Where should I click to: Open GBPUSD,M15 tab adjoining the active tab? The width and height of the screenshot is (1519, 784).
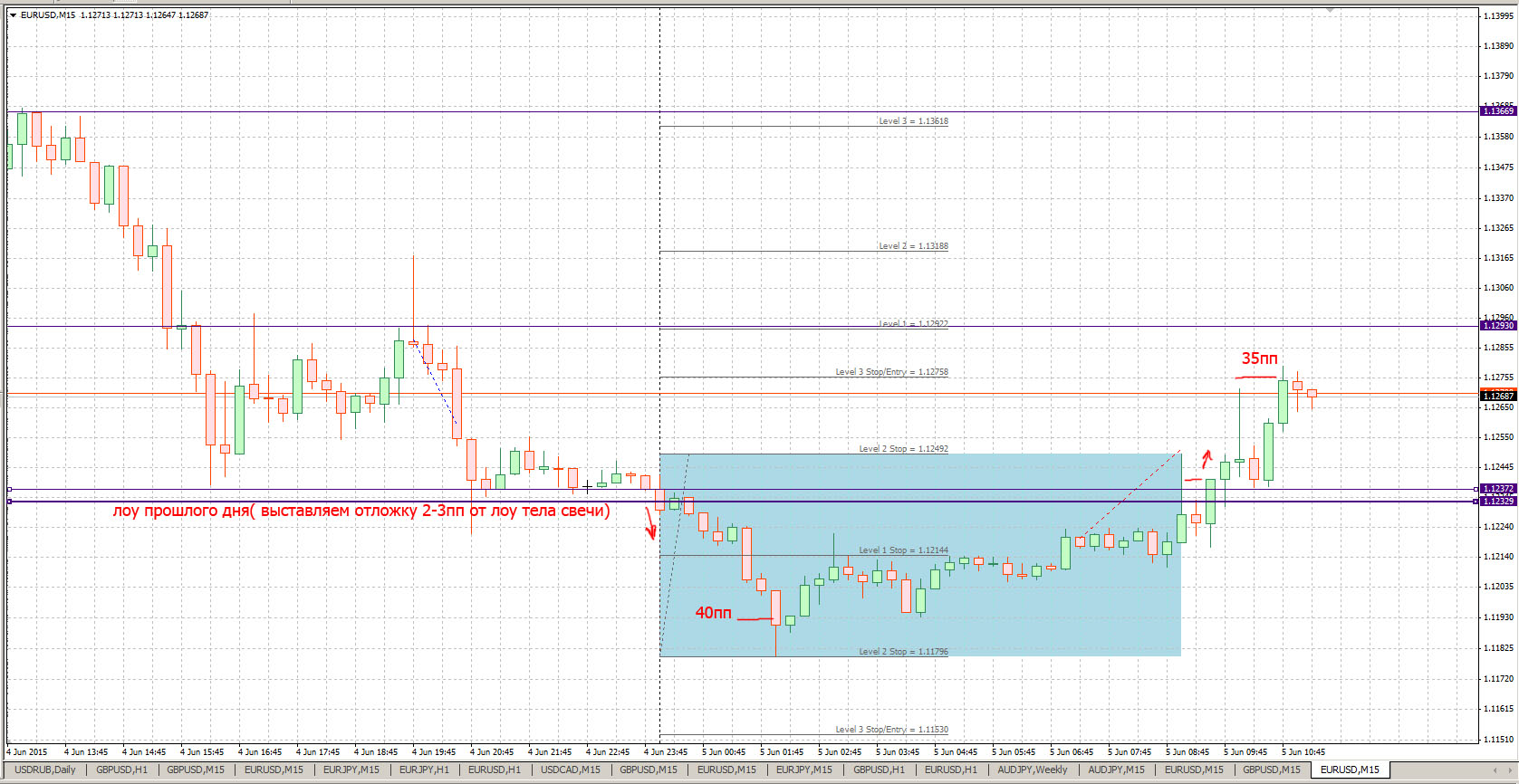[1272, 770]
